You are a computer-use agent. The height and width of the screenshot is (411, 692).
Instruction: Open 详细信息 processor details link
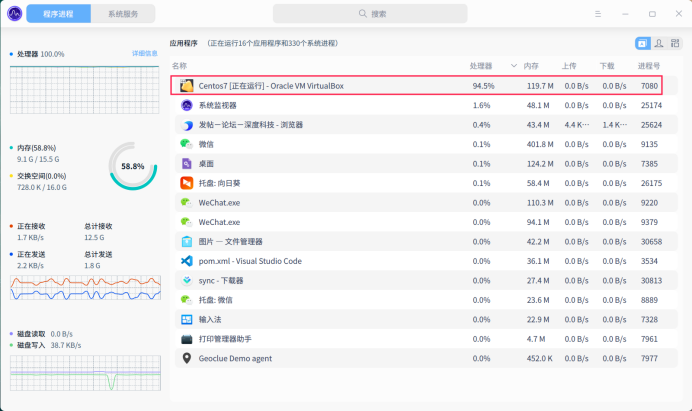click(145, 53)
